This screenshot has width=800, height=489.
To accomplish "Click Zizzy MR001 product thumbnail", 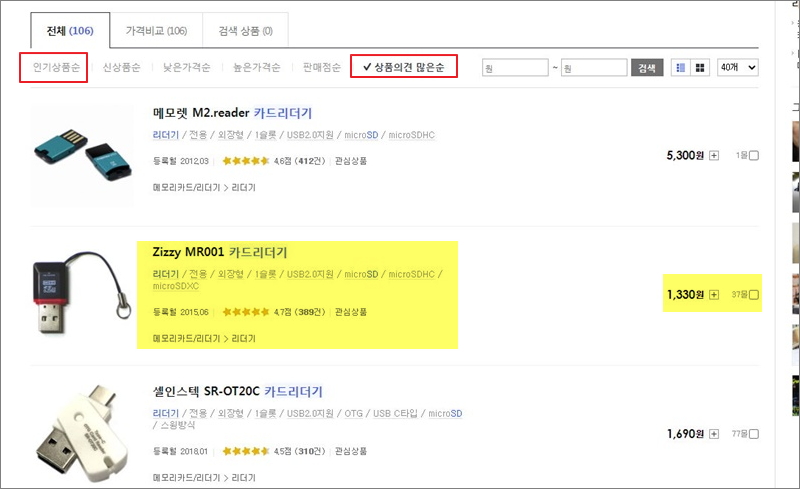I will coord(82,295).
